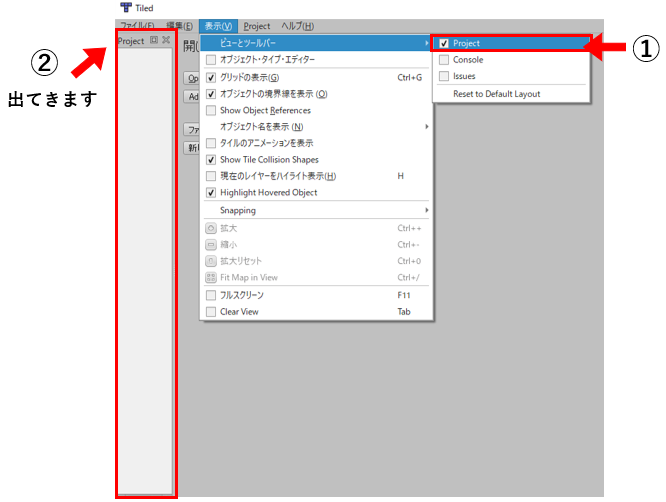Close the Project panel with its X icon
666x502 pixels.
tap(166, 40)
